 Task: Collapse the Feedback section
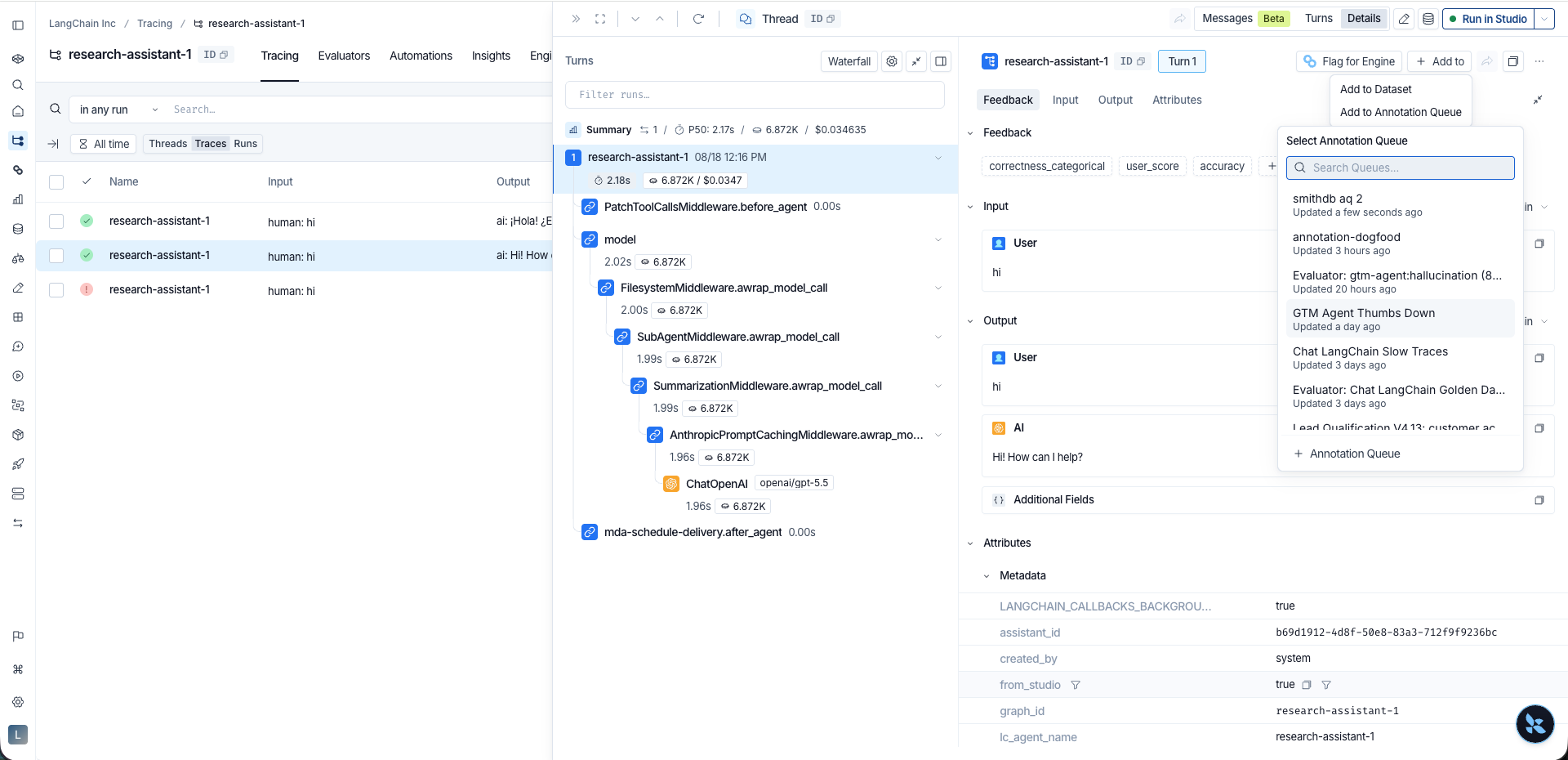point(970,133)
